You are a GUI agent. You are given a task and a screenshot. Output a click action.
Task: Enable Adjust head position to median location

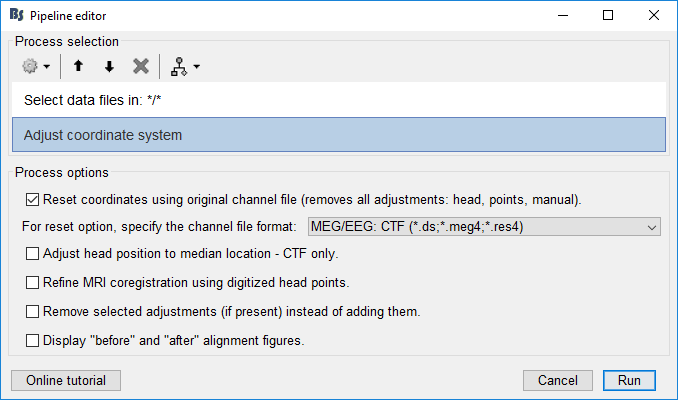pos(33,254)
